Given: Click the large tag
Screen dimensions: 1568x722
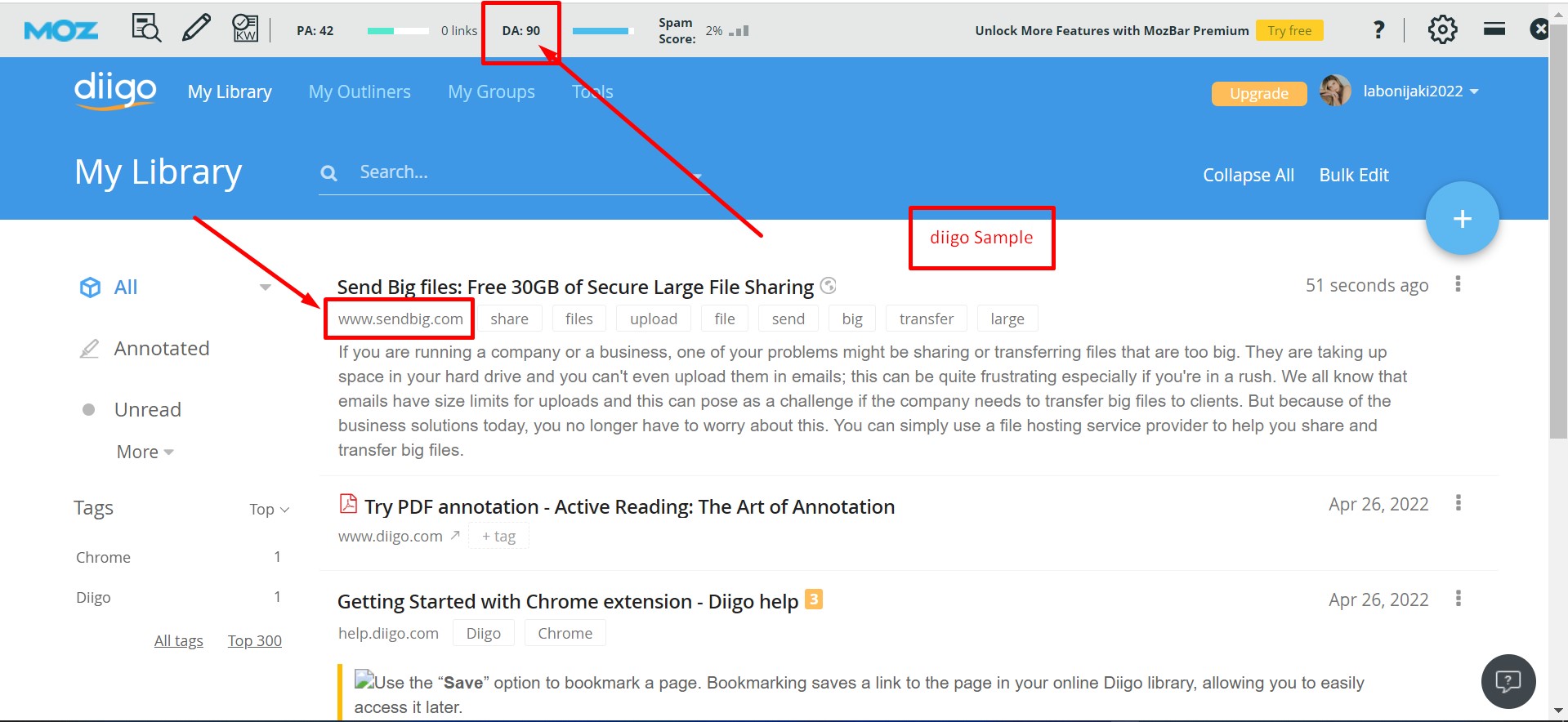Looking at the screenshot, I should [x=1007, y=319].
